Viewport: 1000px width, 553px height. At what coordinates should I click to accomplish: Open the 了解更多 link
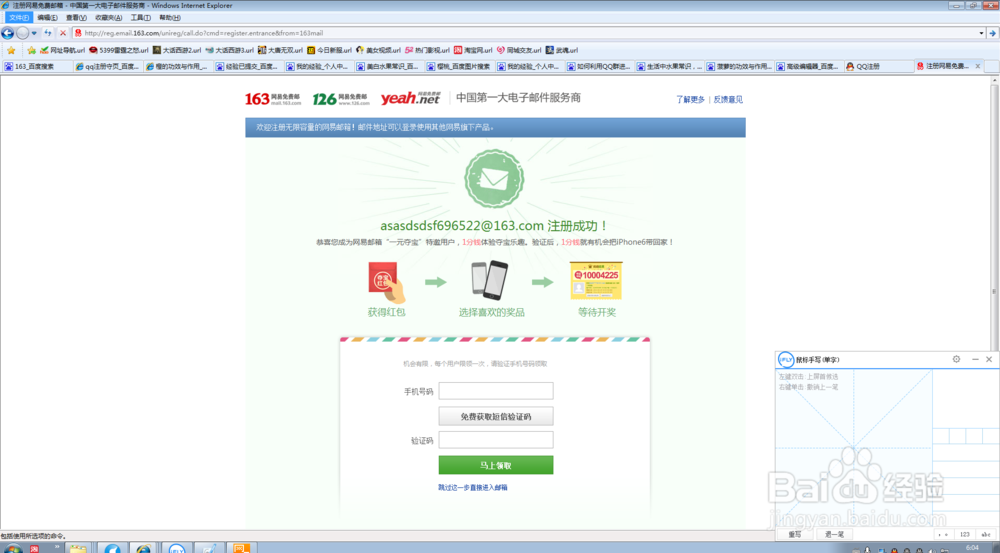coord(690,100)
